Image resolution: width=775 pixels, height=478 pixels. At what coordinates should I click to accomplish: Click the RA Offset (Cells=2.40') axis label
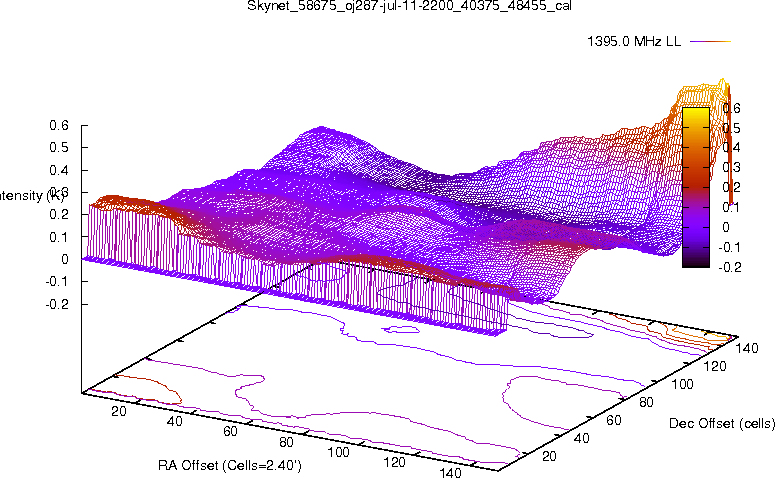point(230,465)
